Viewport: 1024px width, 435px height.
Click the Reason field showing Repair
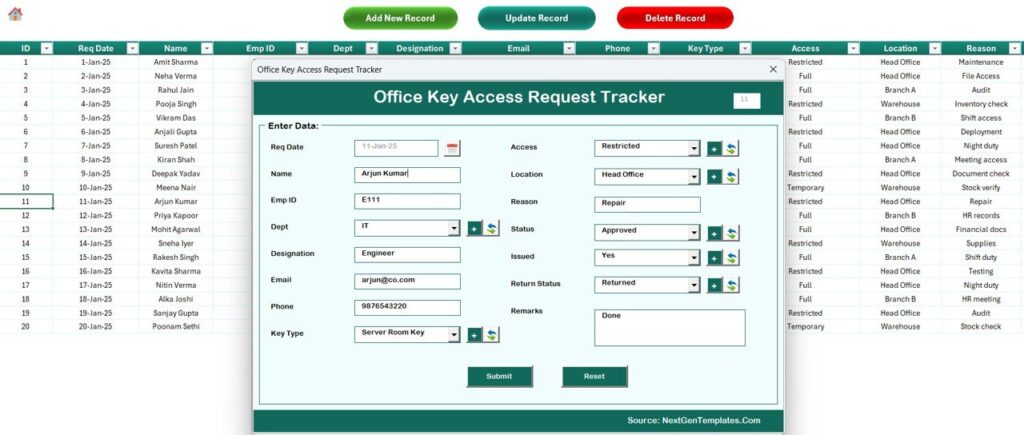647,204
